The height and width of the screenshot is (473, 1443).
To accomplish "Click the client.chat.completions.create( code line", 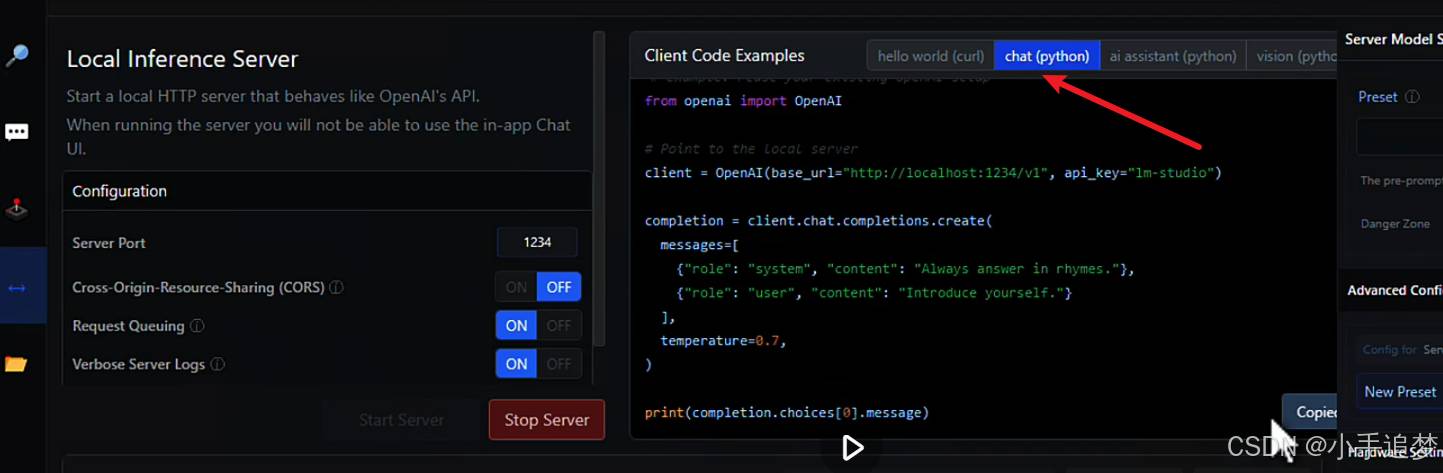I will pos(818,221).
